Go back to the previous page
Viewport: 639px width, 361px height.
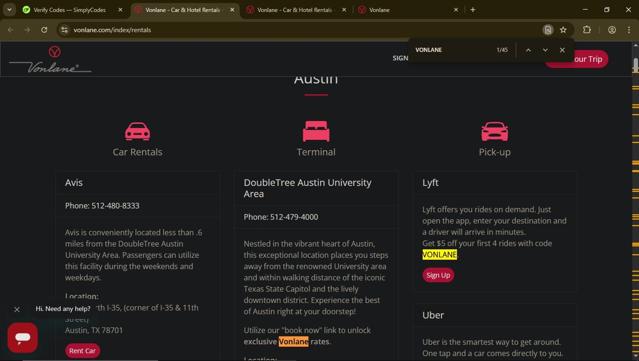(x=11, y=30)
